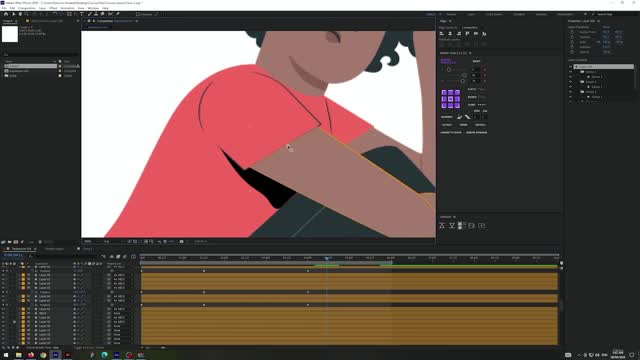The image size is (640, 360).
Task: Select the Zoom (magnifier) tool
Action: (x=27, y=14)
